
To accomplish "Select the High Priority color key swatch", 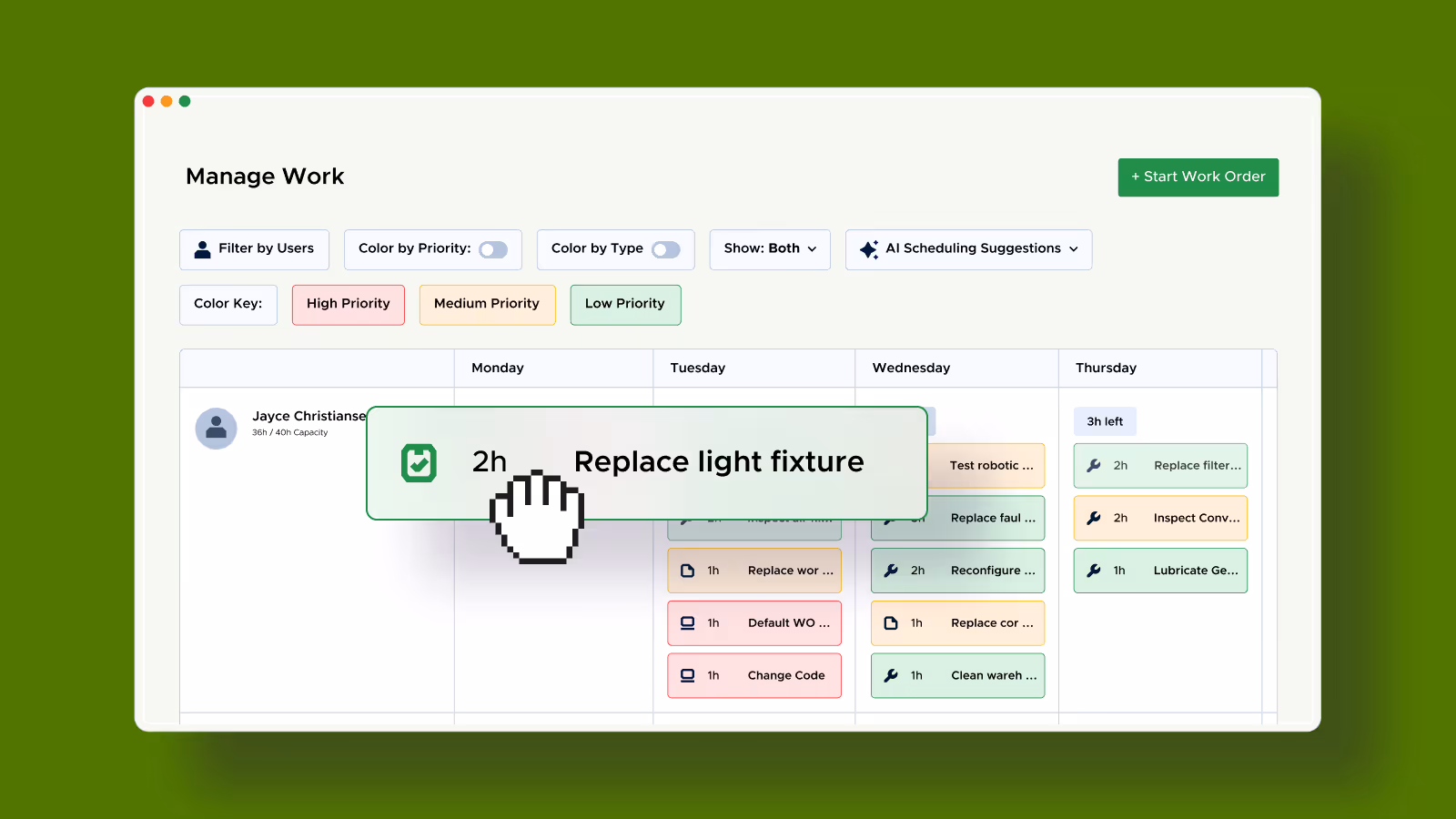I will click(x=348, y=304).
